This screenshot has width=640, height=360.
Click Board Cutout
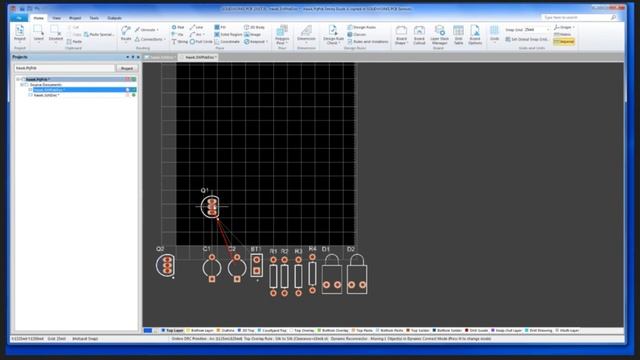419,34
